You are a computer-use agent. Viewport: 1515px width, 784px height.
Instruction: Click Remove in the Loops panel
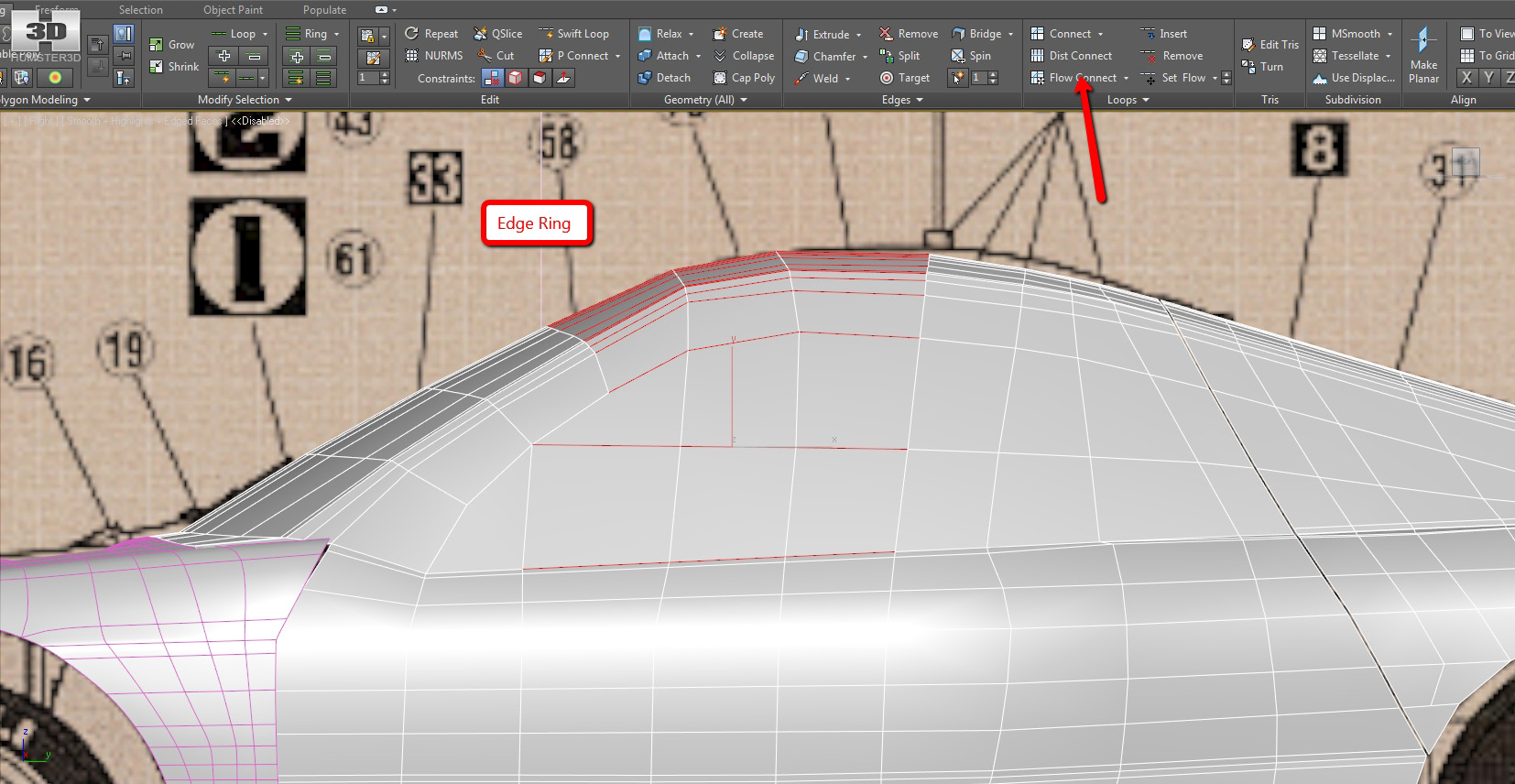[x=1172, y=56]
